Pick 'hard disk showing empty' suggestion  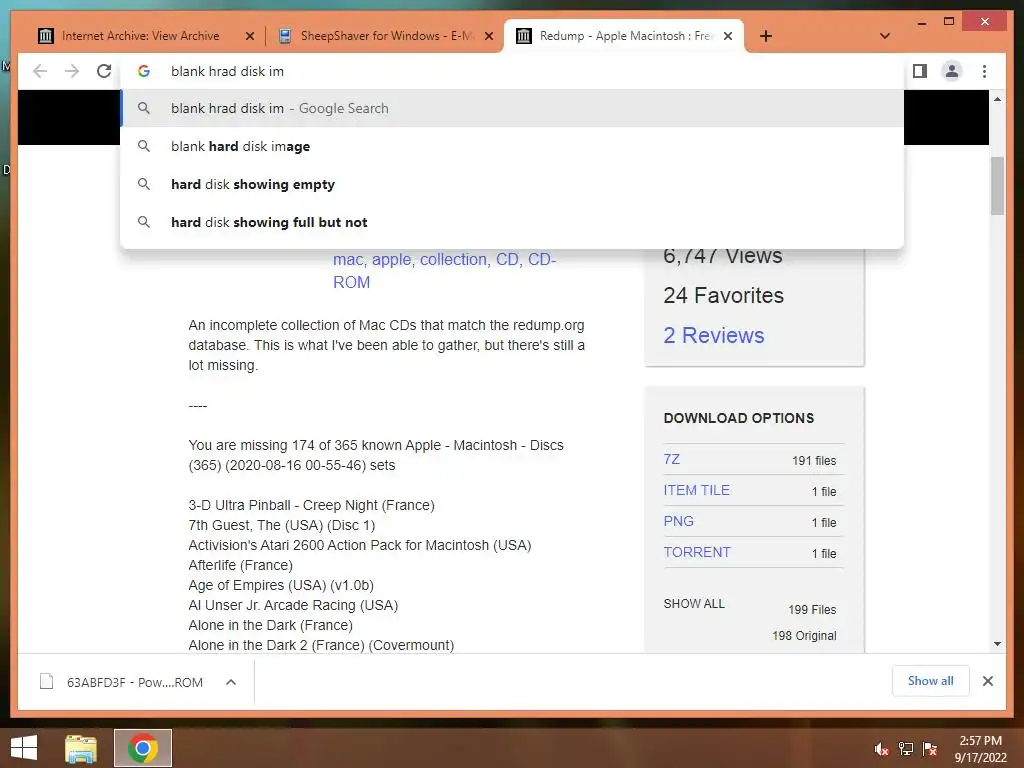click(512, 184)
